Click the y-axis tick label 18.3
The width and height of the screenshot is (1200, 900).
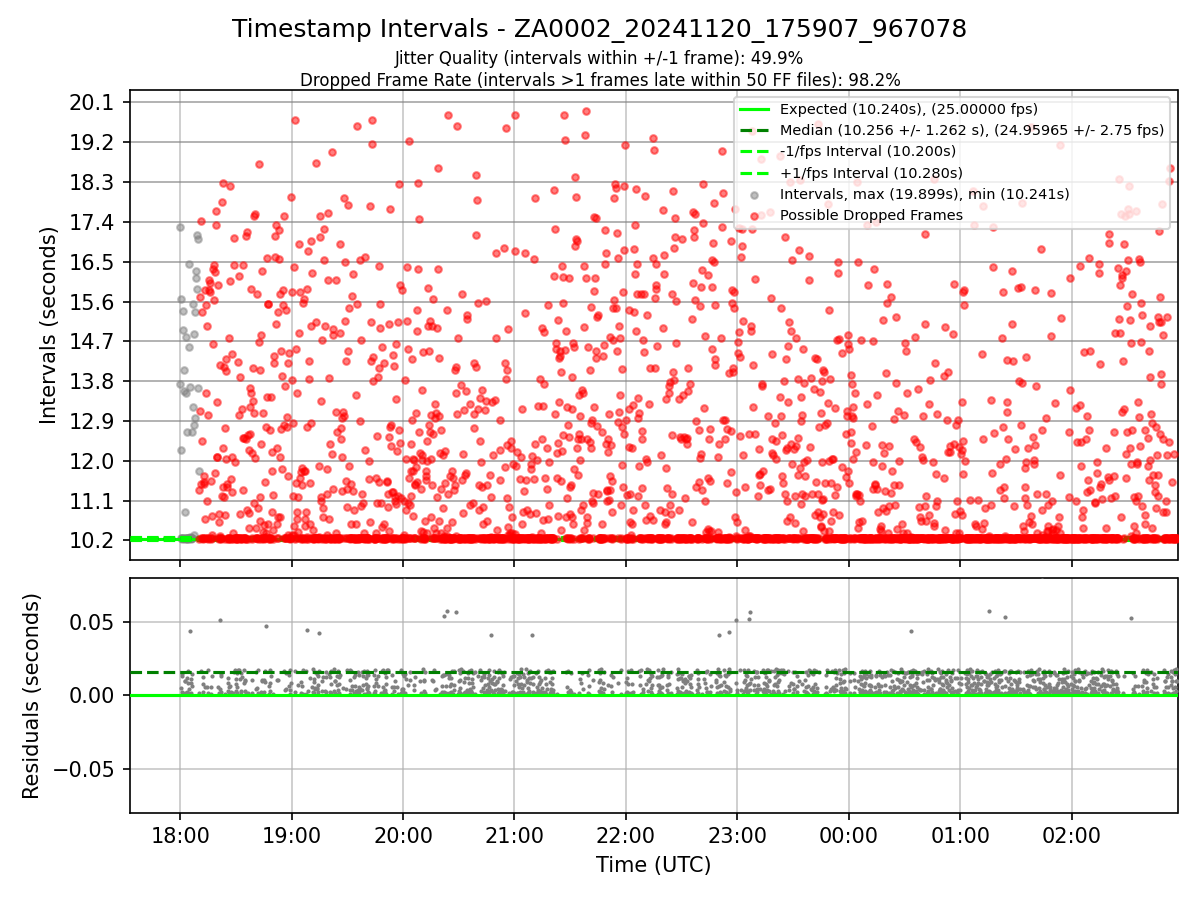pos(94,183)
